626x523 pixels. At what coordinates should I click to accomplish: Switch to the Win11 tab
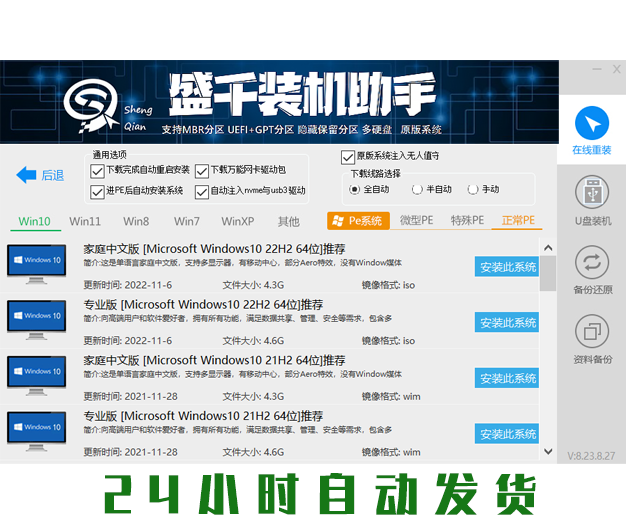(85, 221)
